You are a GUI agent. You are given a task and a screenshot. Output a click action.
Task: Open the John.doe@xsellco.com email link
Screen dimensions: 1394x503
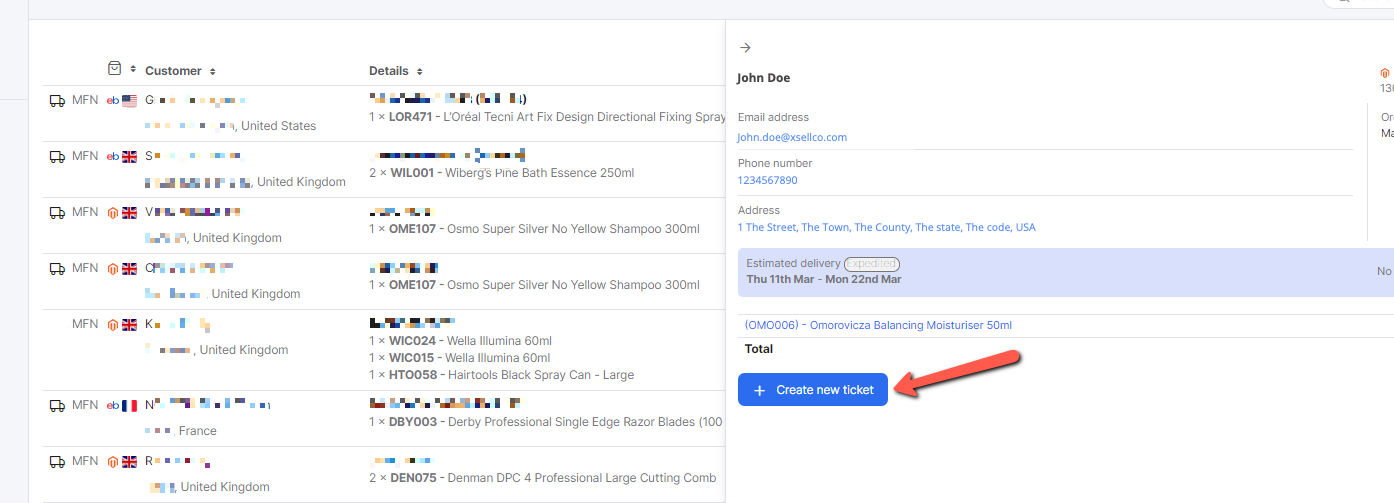point(792,137)
